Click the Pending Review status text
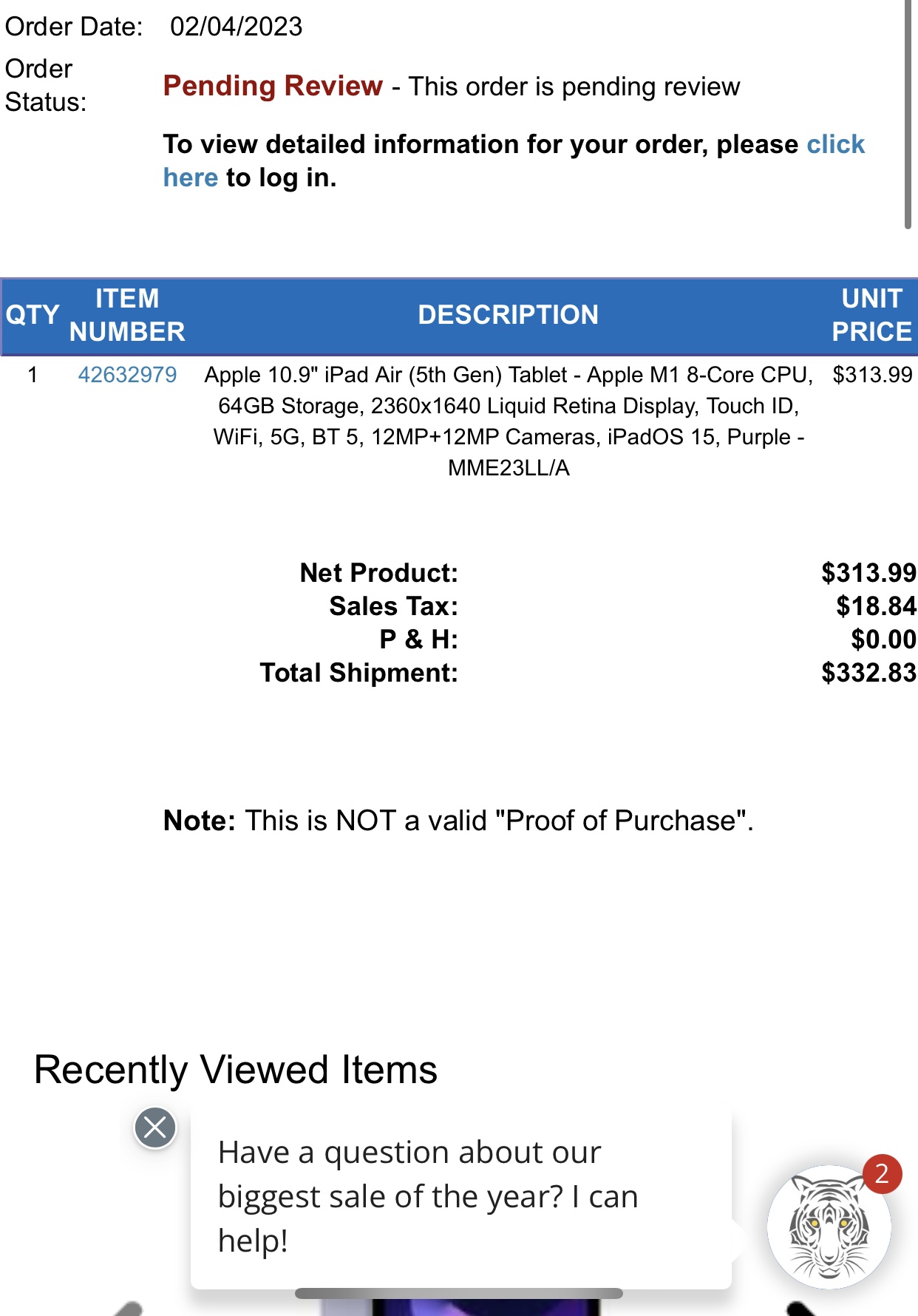918x1316 pixels. tap(273, 87)
